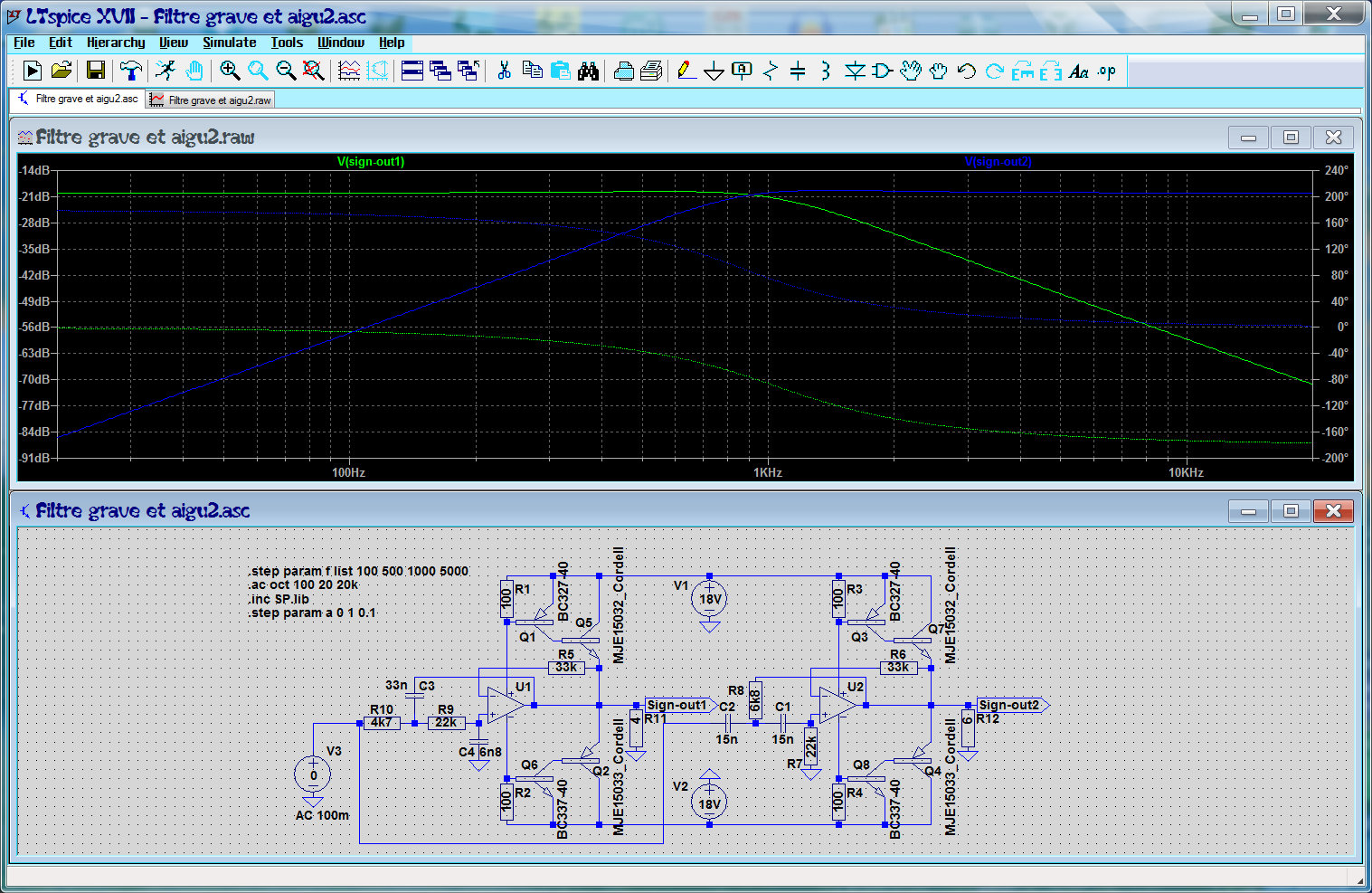
Task: Click the Copy toolbar icon
Action: [533, 71]
